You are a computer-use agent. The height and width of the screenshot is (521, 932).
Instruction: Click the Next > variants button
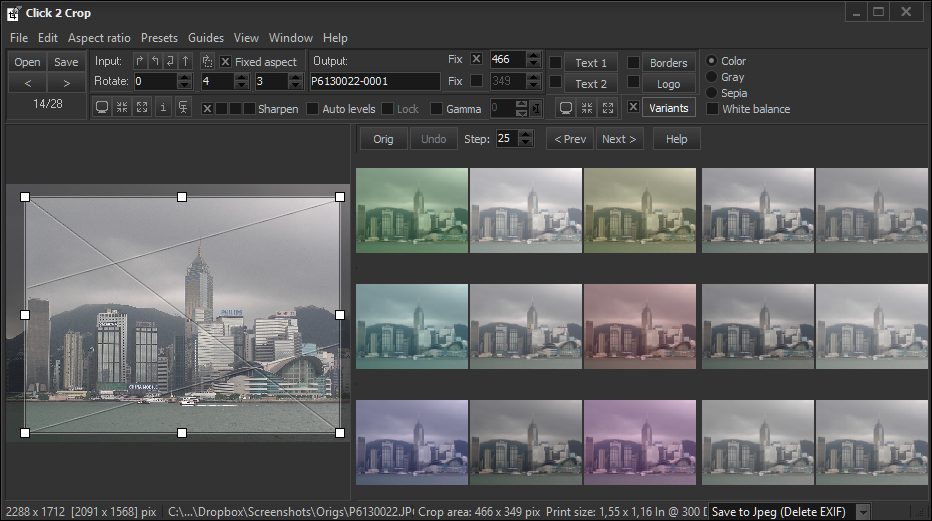click(619, 139)
